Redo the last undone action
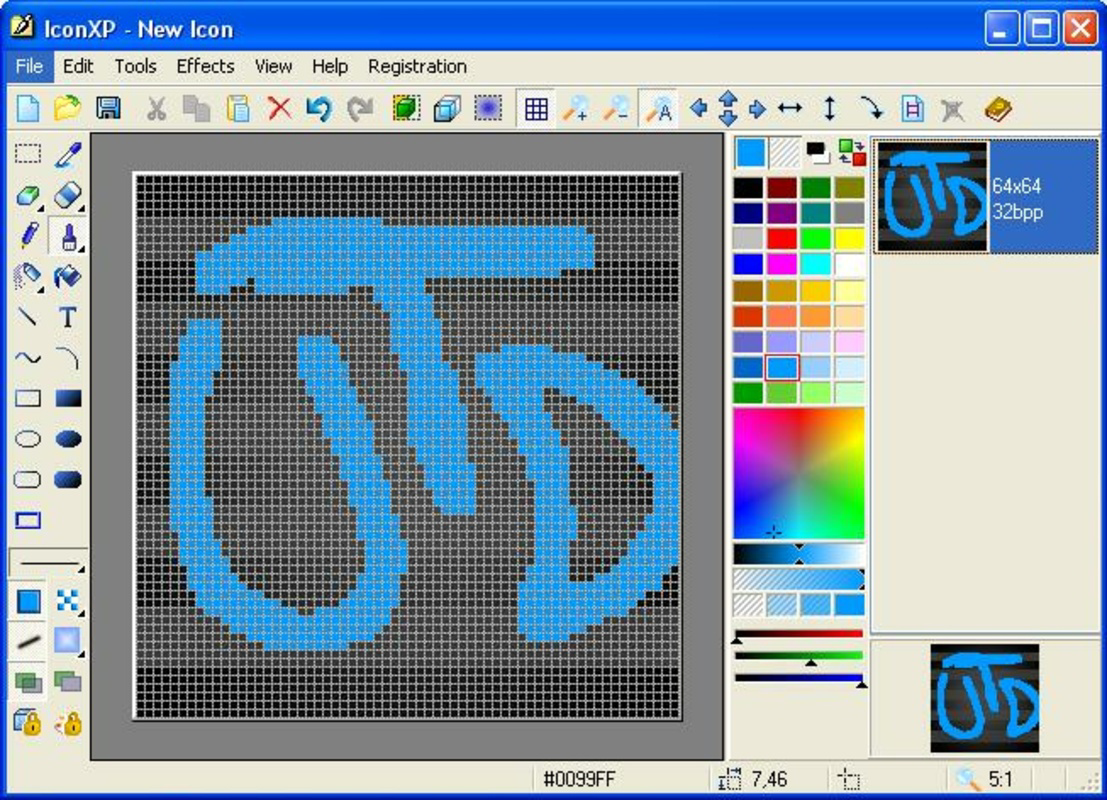The image size is (1107, 800). pos(360,109)
